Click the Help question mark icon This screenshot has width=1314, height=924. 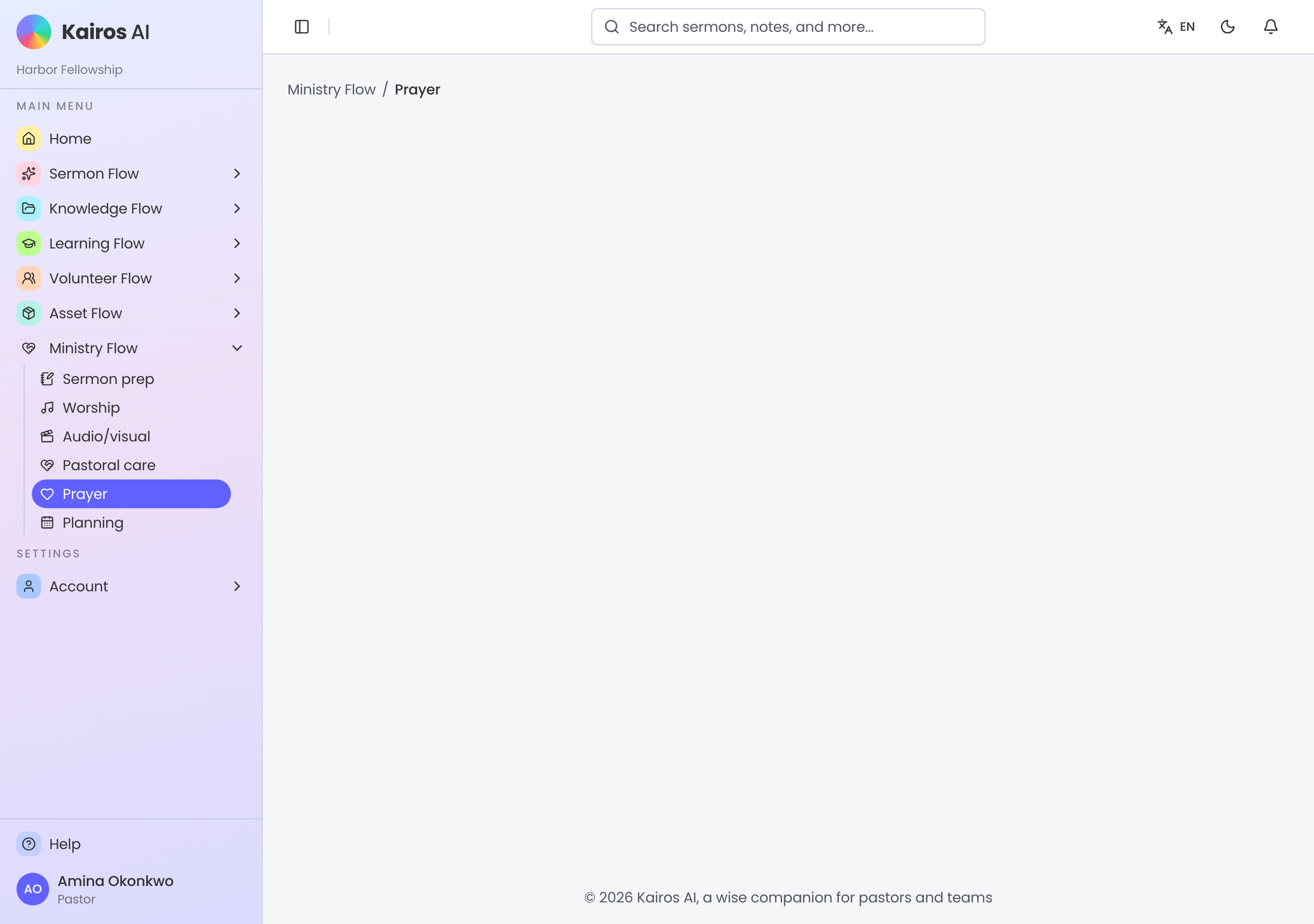coord(29,844)
